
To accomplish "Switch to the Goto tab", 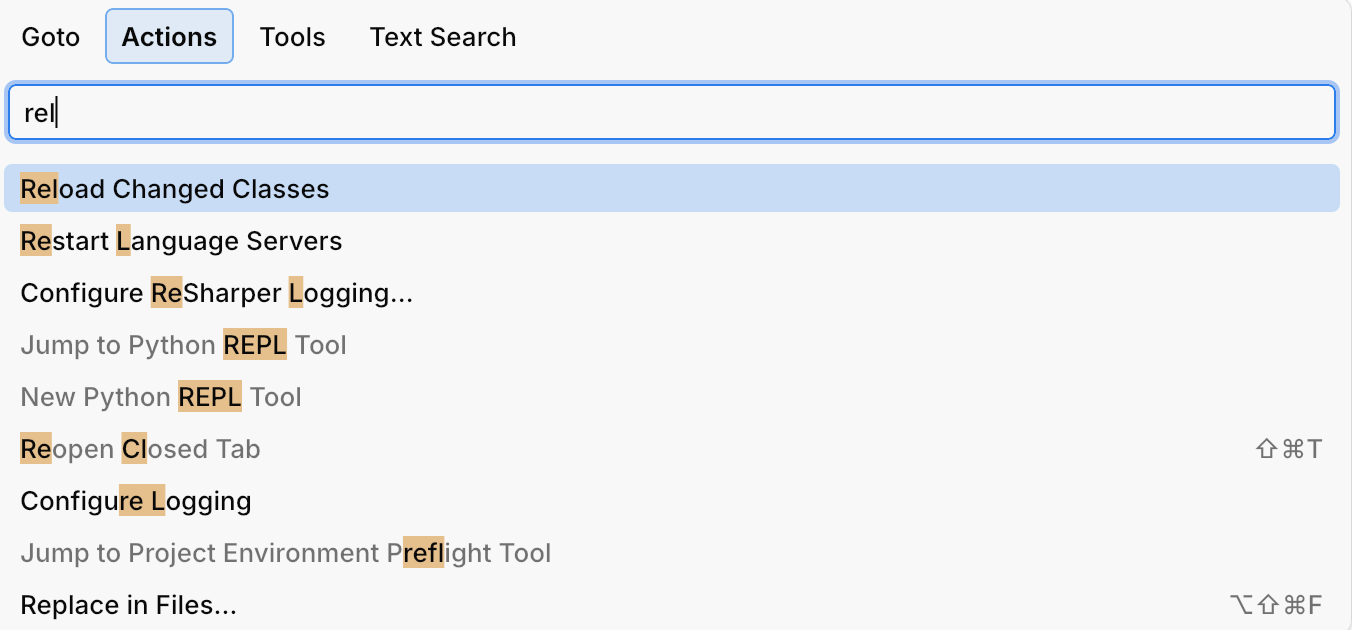I will [x=50, y=36].
